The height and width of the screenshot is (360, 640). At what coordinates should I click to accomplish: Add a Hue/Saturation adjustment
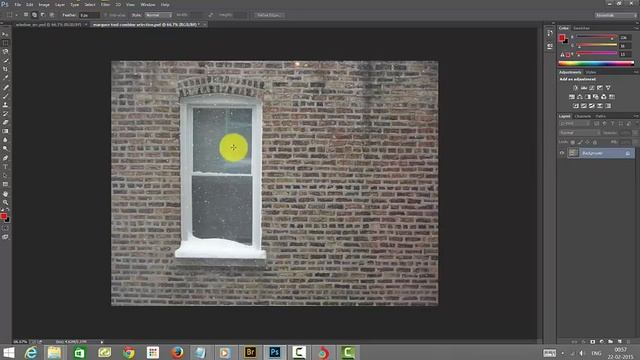tap(572, 97)
